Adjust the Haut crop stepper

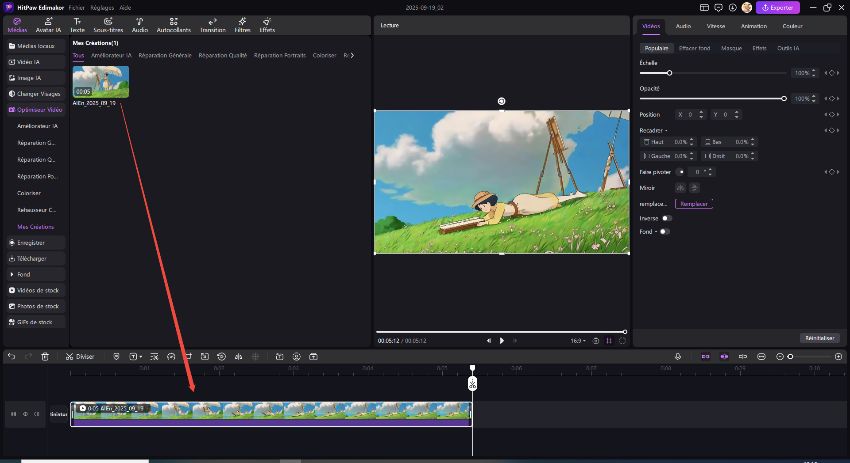[x=692, y=142]
